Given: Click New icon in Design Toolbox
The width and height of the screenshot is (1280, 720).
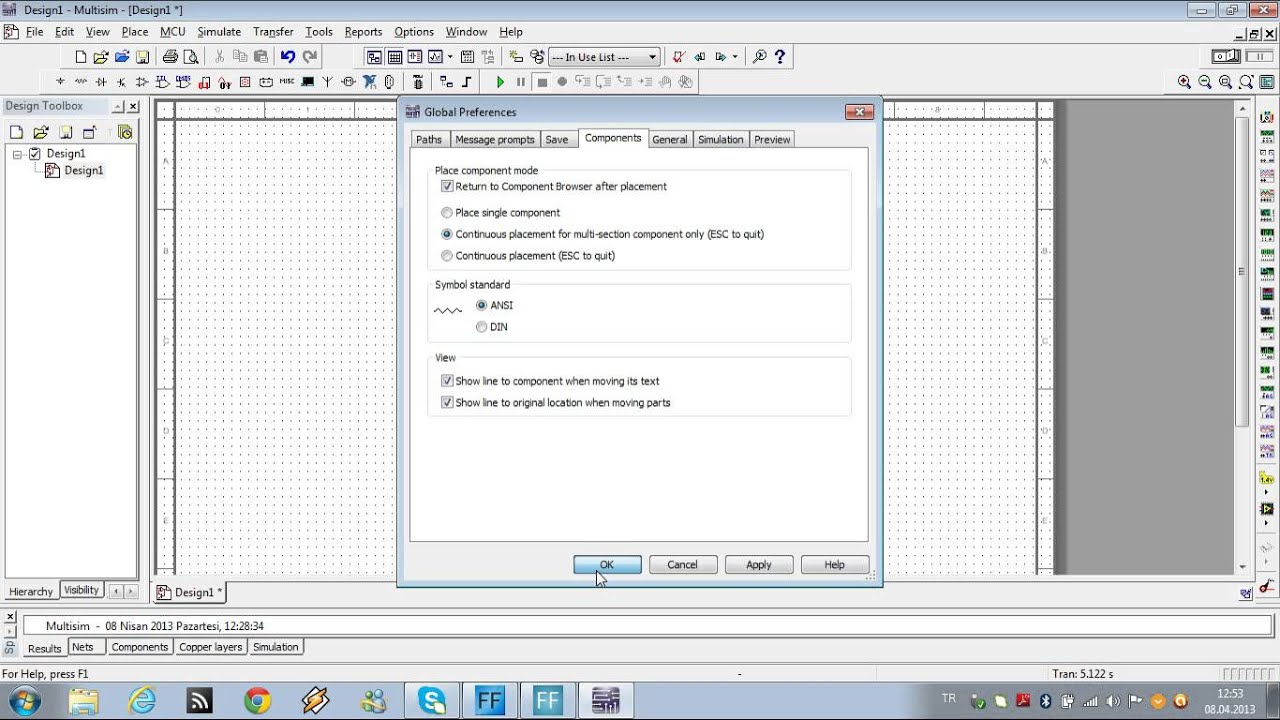Looking at the screenshot, I should (16, 132).
